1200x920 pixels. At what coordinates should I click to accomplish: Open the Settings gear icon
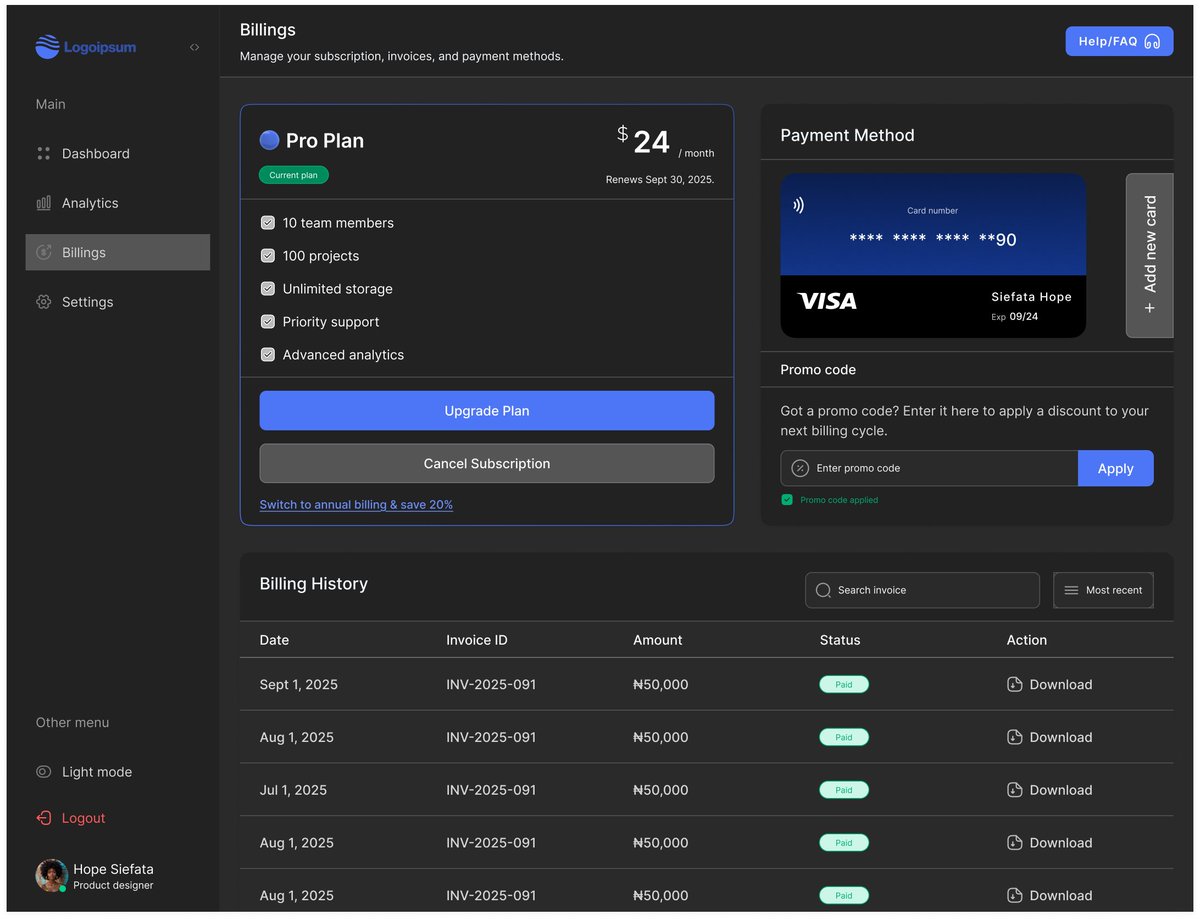coord(42,301)
